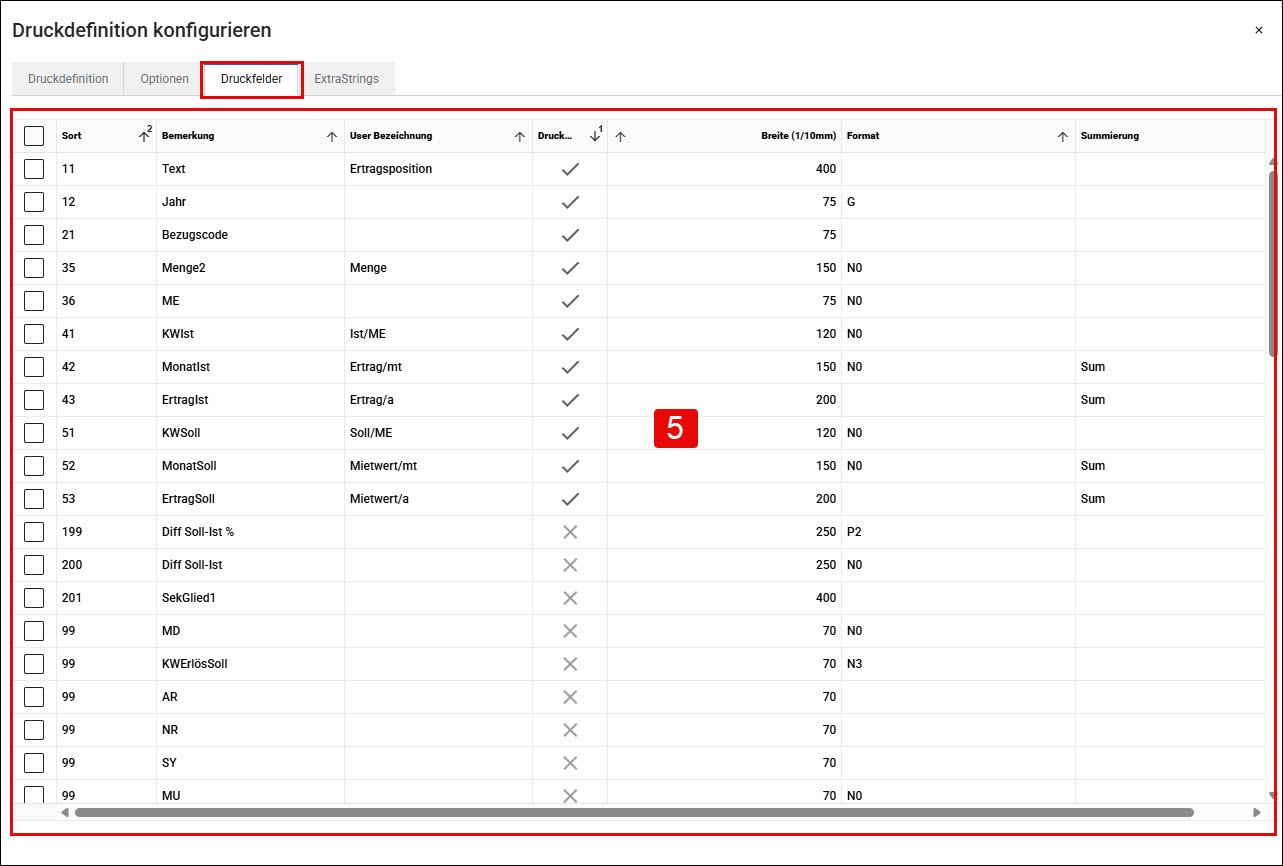The height and width of the screenshot is (866, 1283).
Task: Click the Breite column sort arrow icon
Action: 620,137
